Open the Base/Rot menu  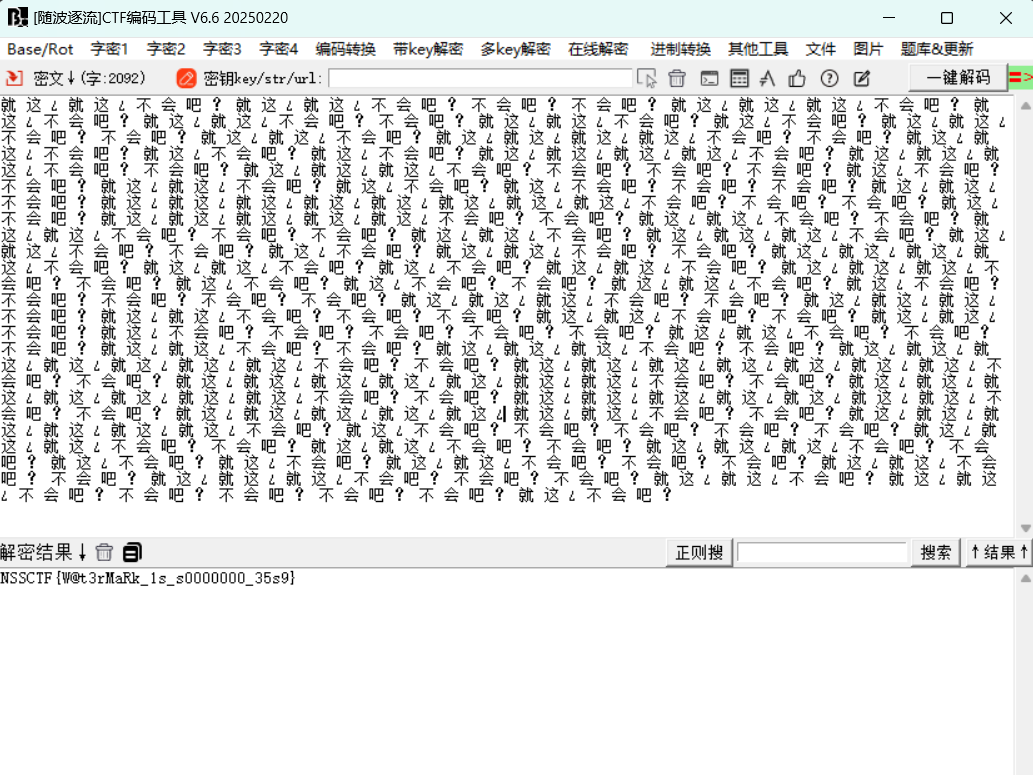(40, 49)
